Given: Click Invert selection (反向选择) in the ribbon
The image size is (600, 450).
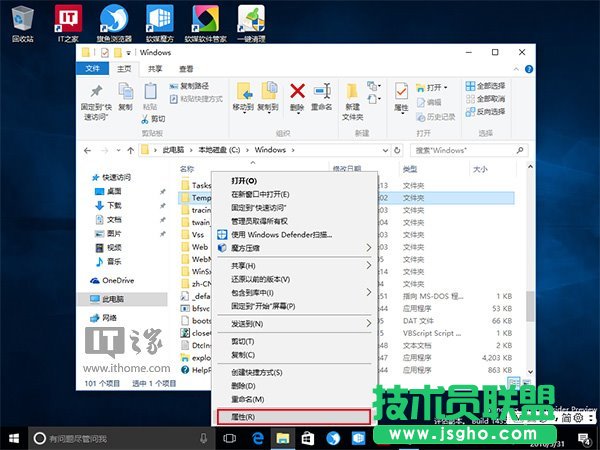Looking at the screenshot, I should pyautogui.click(x=485, y=112).
